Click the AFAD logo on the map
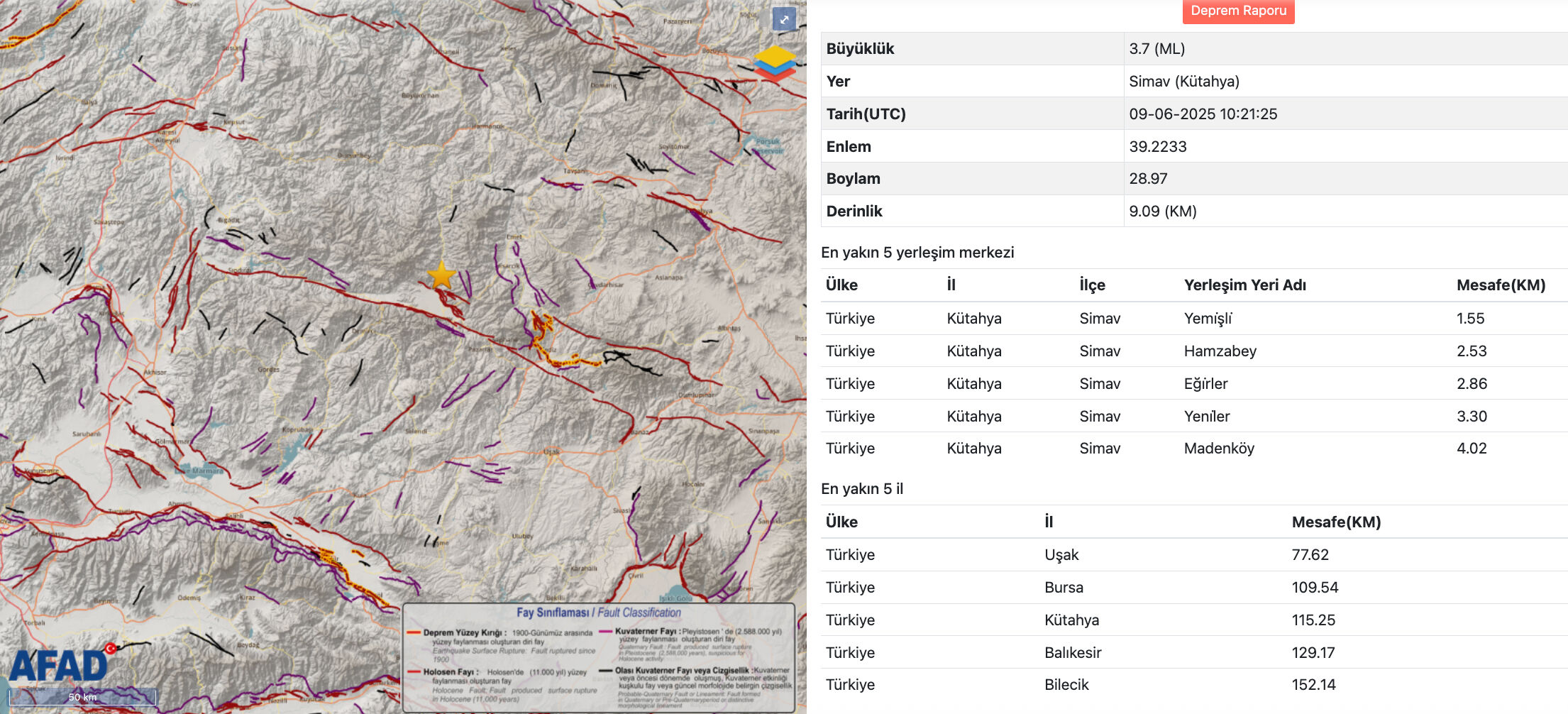This screenshot has height=714, width=1568. pos(61,664)
